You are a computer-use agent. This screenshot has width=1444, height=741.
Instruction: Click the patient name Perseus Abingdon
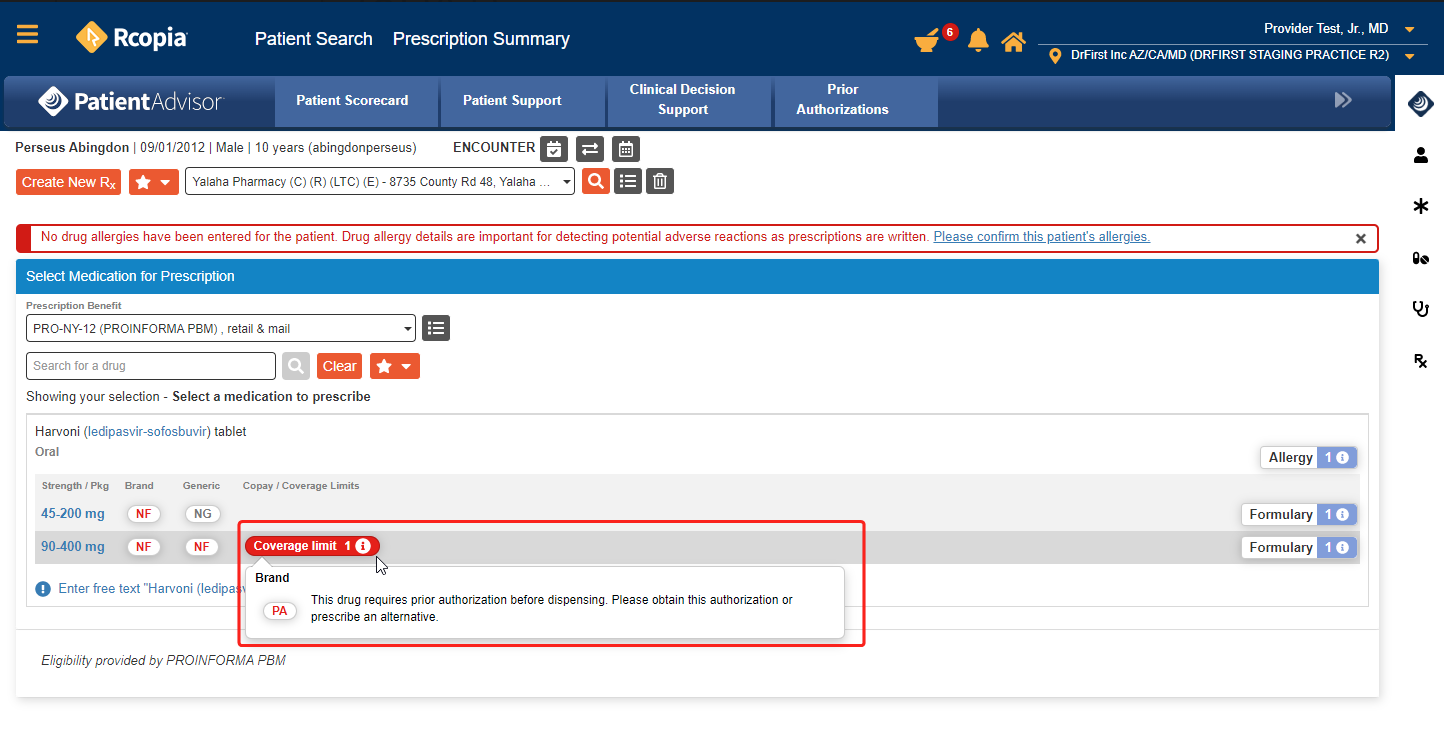[x=72, y=148]
